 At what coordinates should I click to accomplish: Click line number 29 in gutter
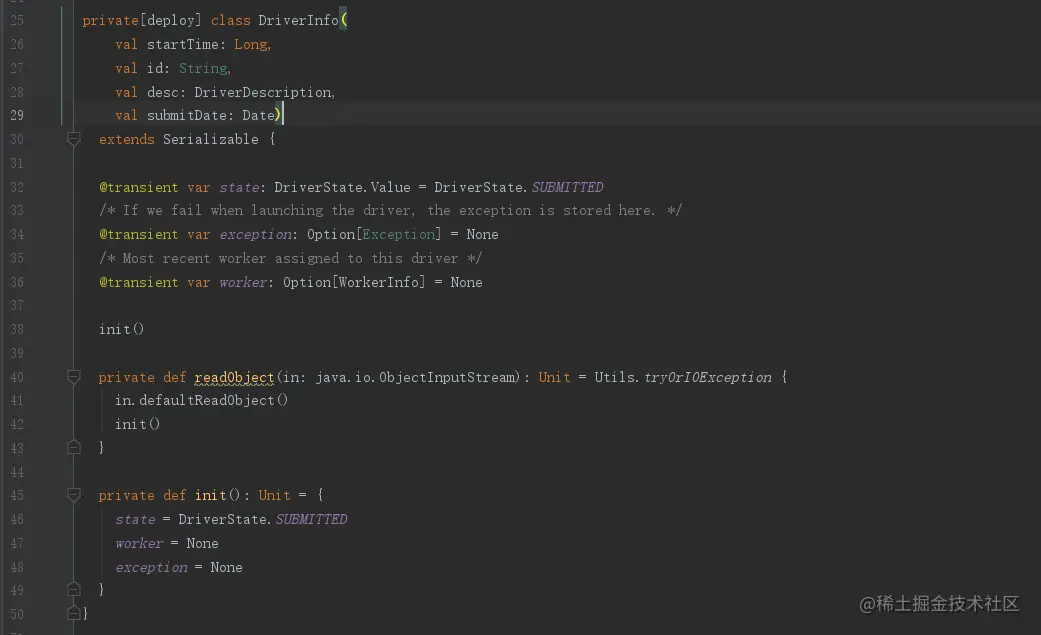tap(17, 116)
